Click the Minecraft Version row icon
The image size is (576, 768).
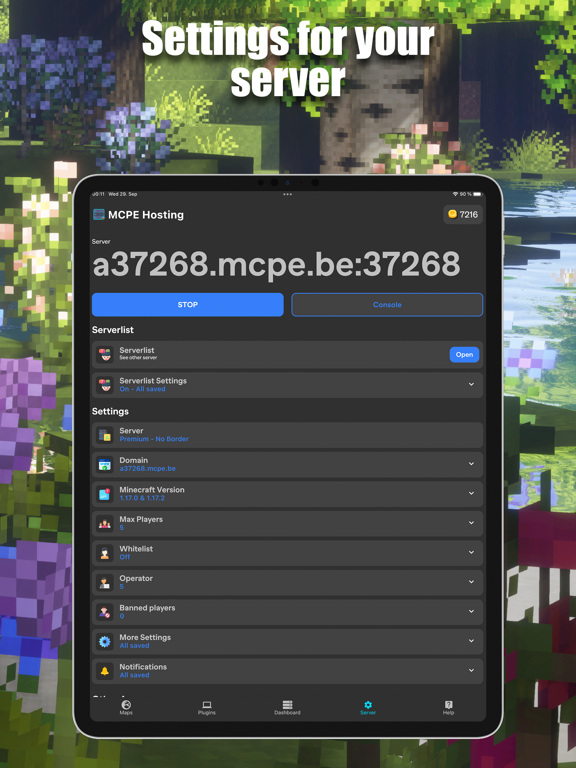105,494
